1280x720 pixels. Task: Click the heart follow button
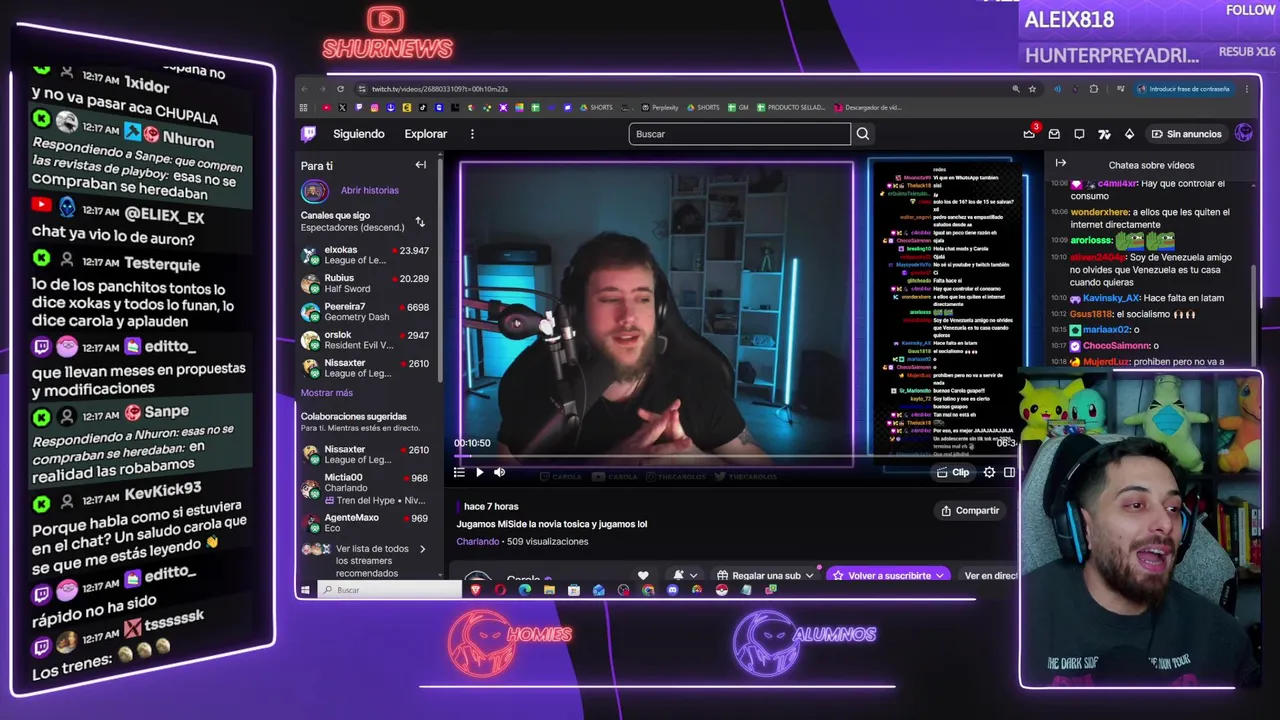coord(643,575)
